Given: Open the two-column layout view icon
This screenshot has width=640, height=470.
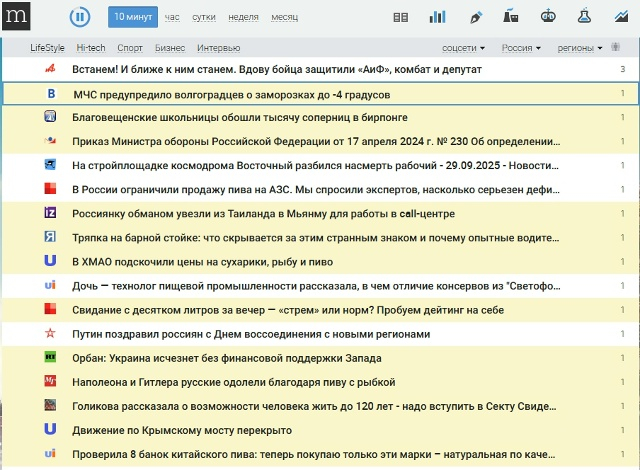Looking at the screenshot, I should click(x=401, y=17).
